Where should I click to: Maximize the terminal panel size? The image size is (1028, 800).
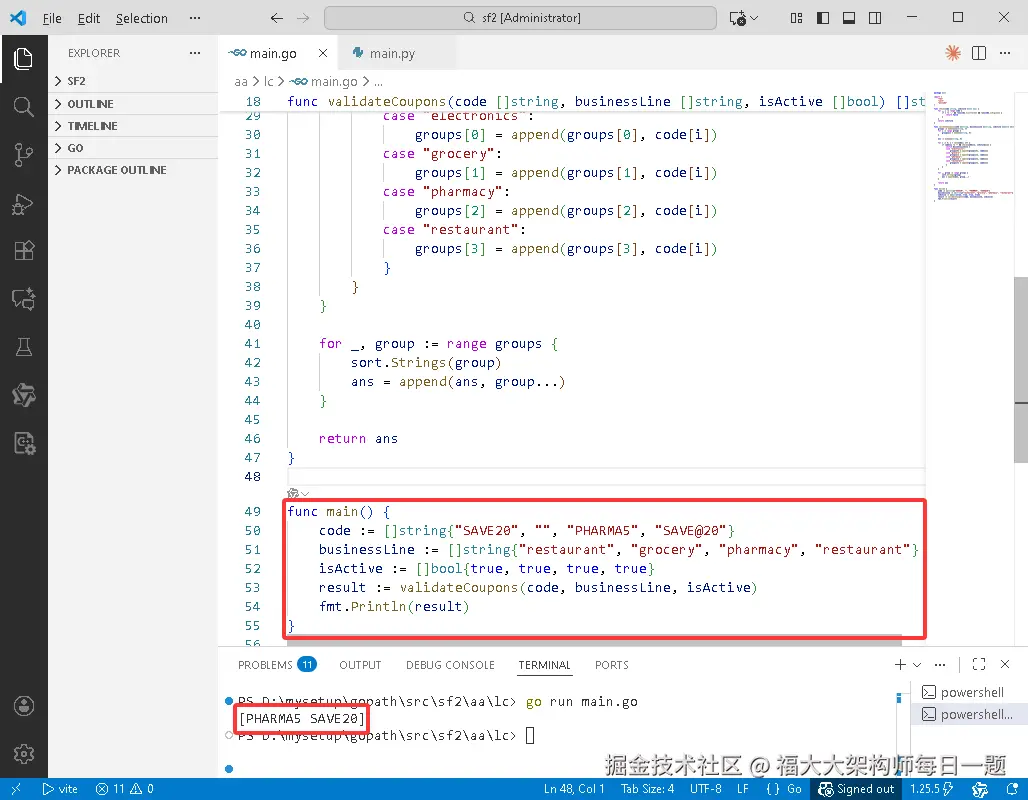click(x=979, y=664)
